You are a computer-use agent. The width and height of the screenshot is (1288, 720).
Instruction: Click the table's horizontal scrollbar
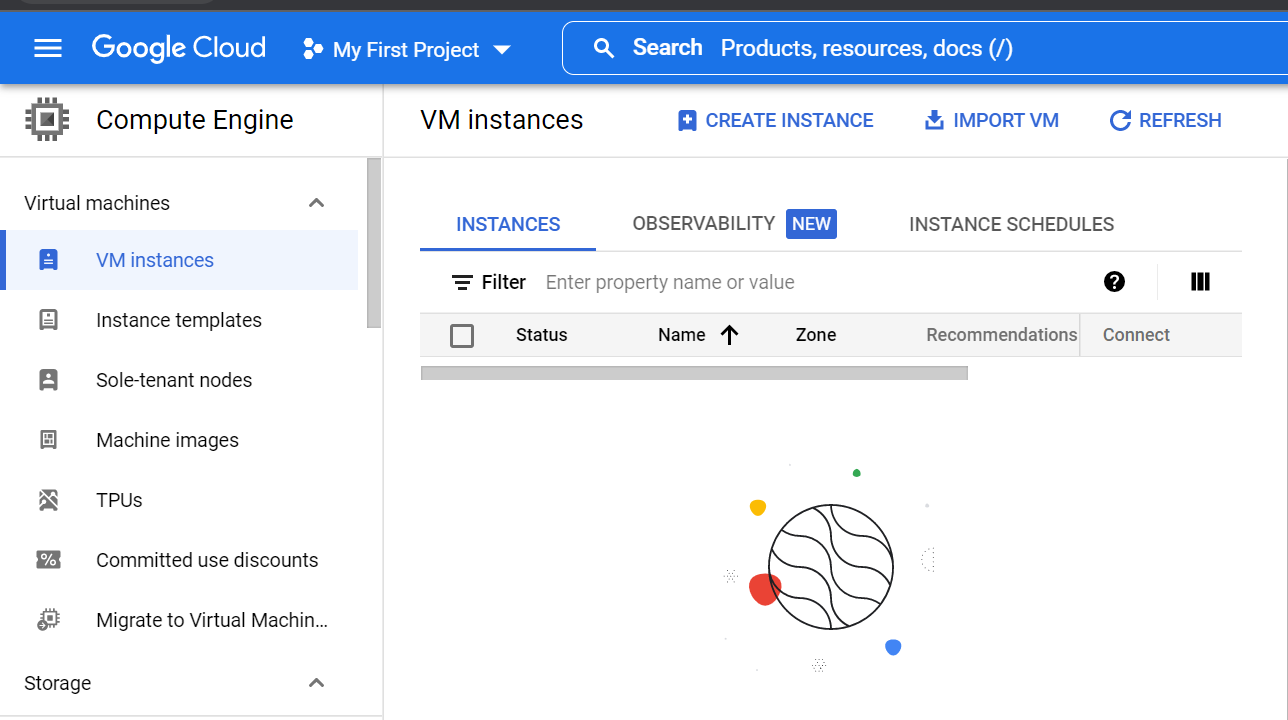[694, 373]
